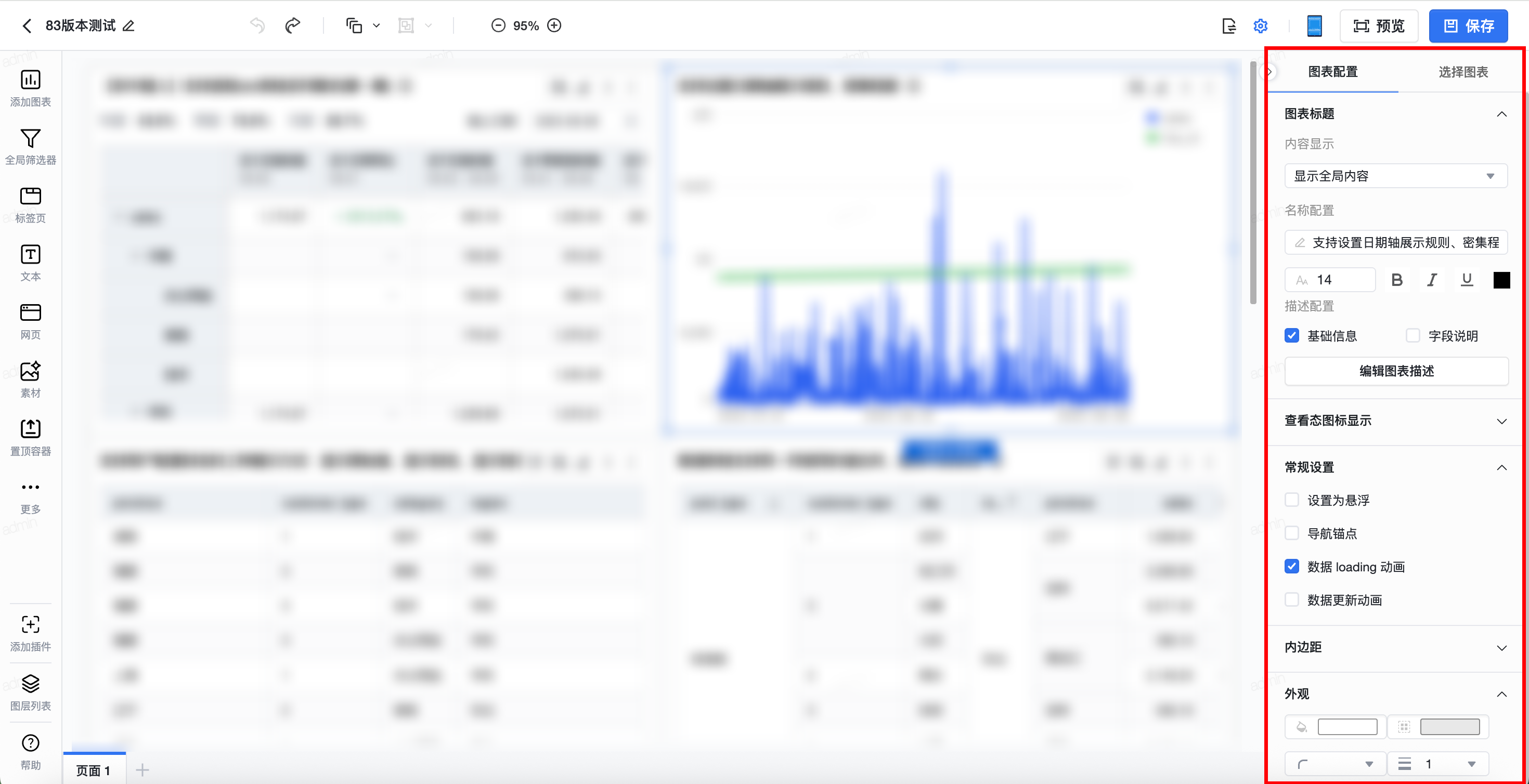Click 添加插件 add plugin

30,633
